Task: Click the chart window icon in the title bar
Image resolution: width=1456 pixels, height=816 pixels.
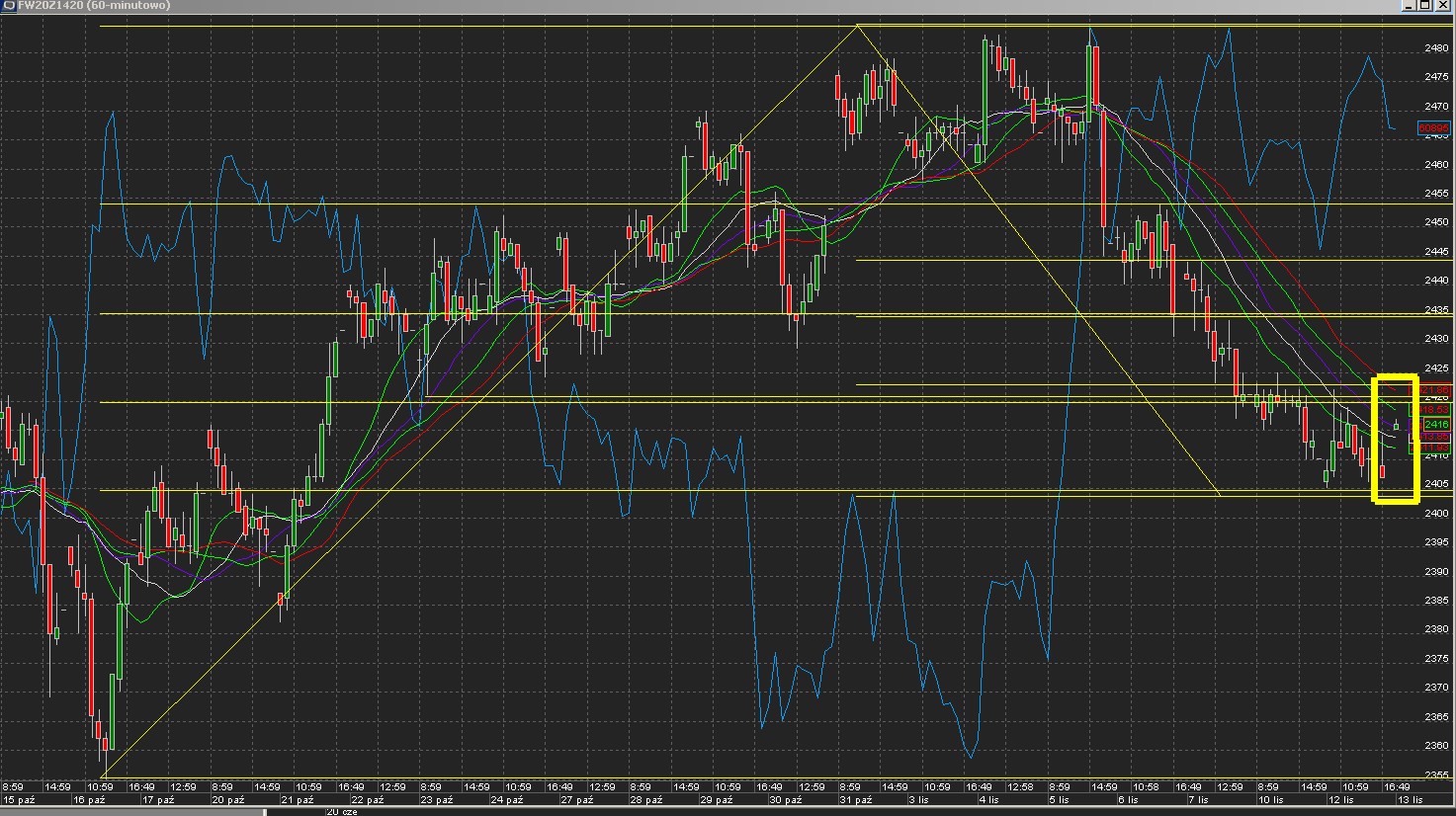Action: [x=8, y=5]
